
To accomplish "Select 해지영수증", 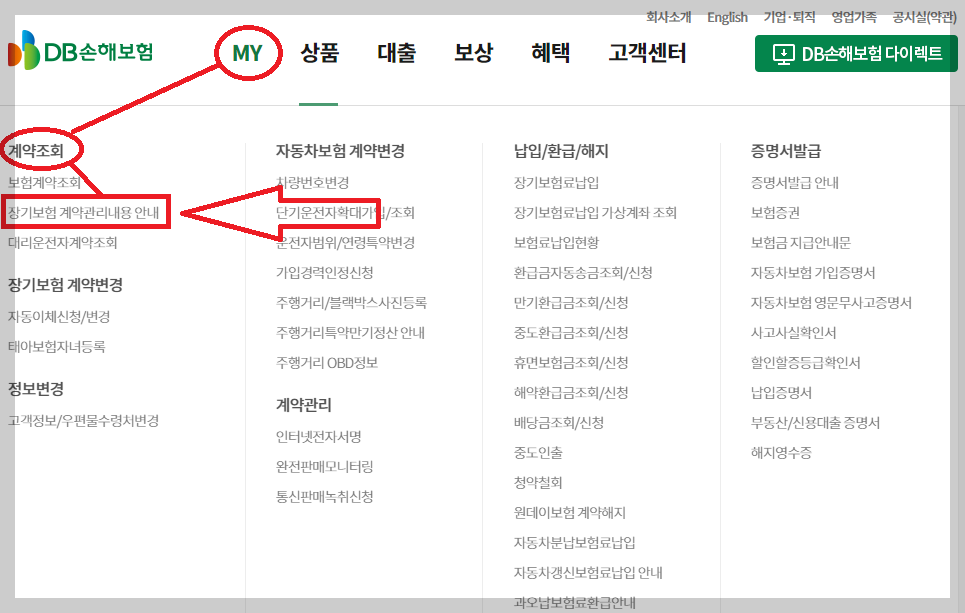I will pos(781,453).
